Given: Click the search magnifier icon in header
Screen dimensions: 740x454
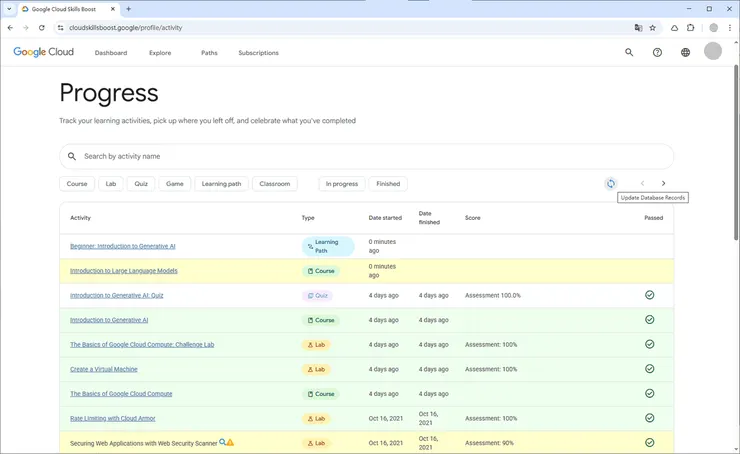Looking at the screenshot, I should pyautogui.click(x=629, y=52).
